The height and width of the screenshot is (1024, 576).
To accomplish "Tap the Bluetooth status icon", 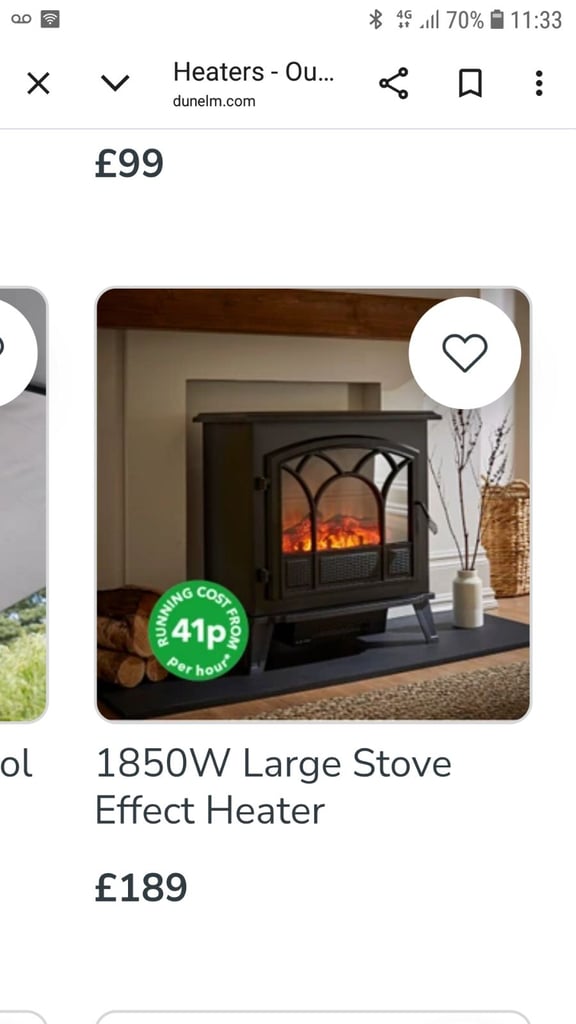I will click(x=376, y=20).
